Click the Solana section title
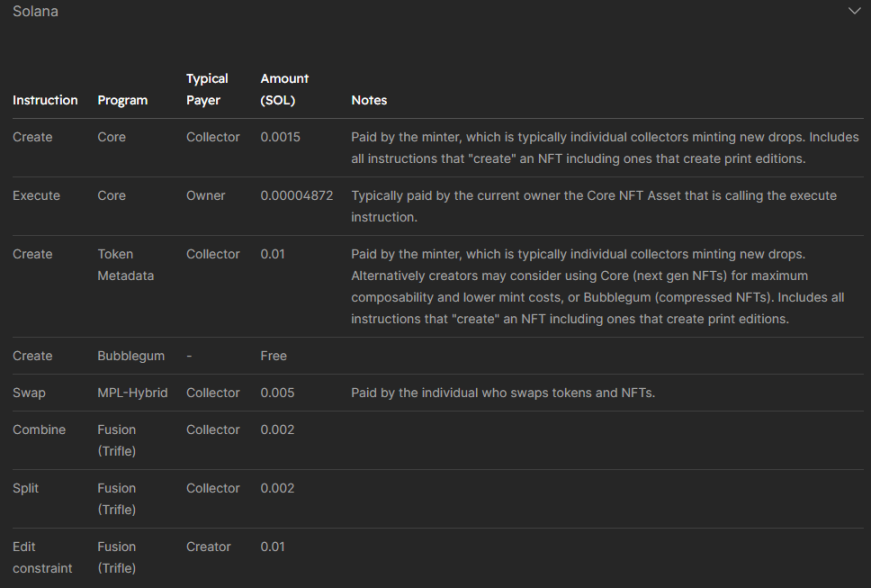This screenshot has width=871, height=588. pos(35,11)
